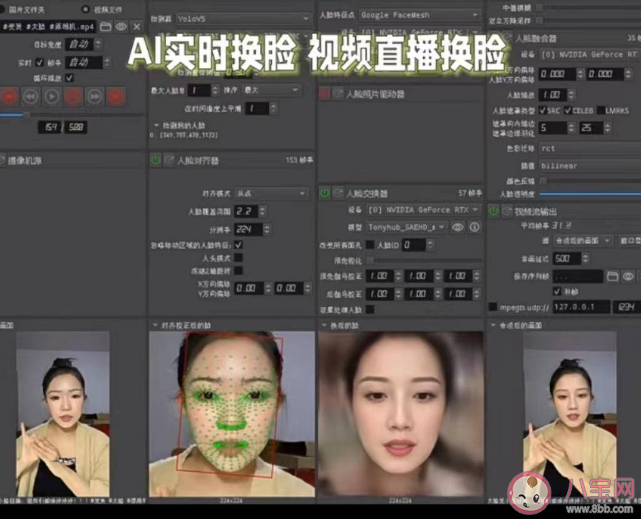The height and width of the screenshot is (519, 641).
Task: Enable the 冻结Z轴旋转 checkbox
Action: [238, 271]
